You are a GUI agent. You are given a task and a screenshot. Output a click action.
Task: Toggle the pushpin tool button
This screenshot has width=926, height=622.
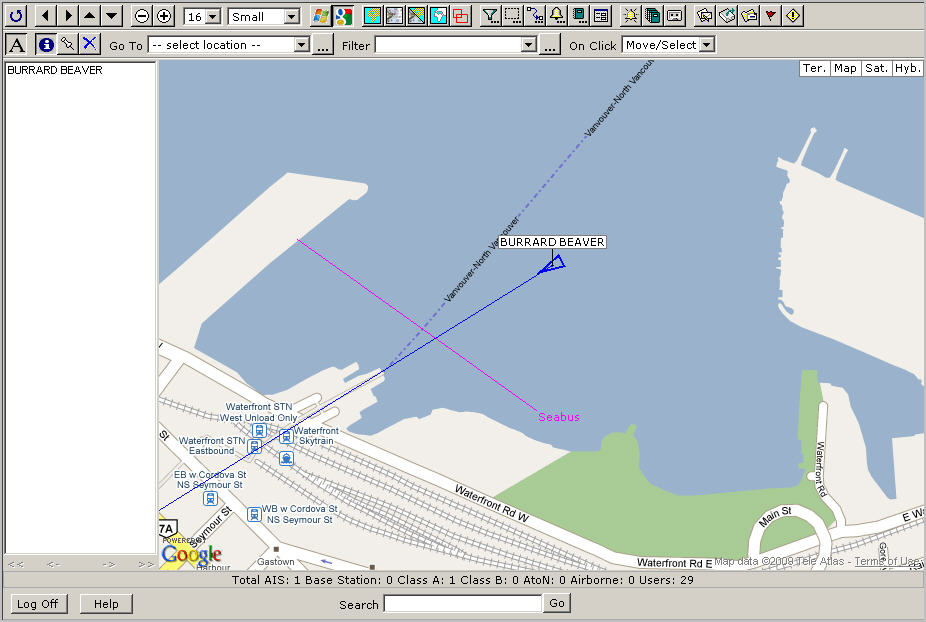[x=68, y=45]
